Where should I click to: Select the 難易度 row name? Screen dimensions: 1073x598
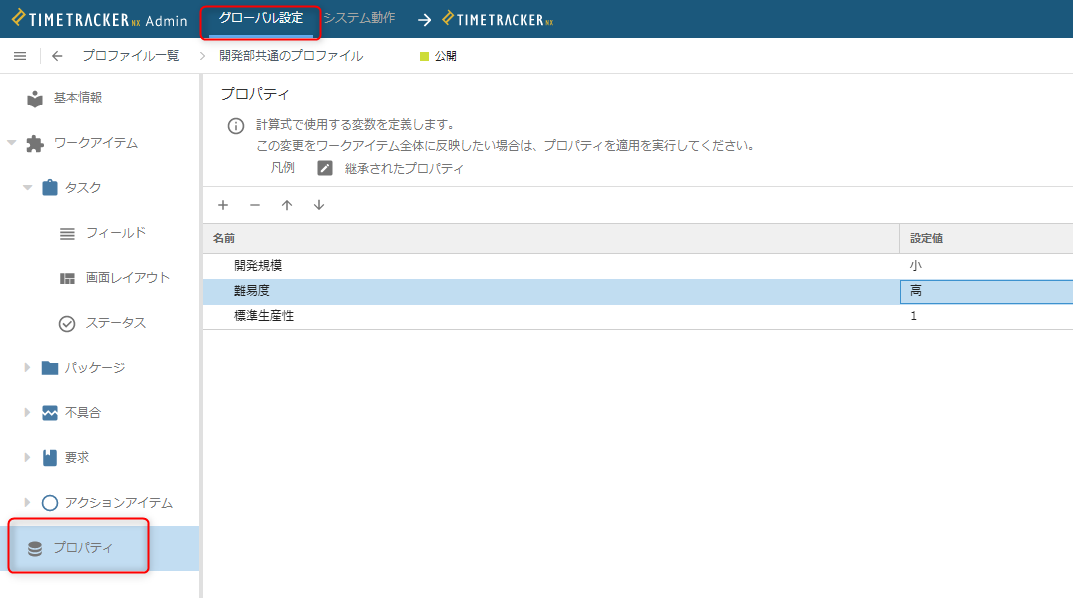click(252, 291)
